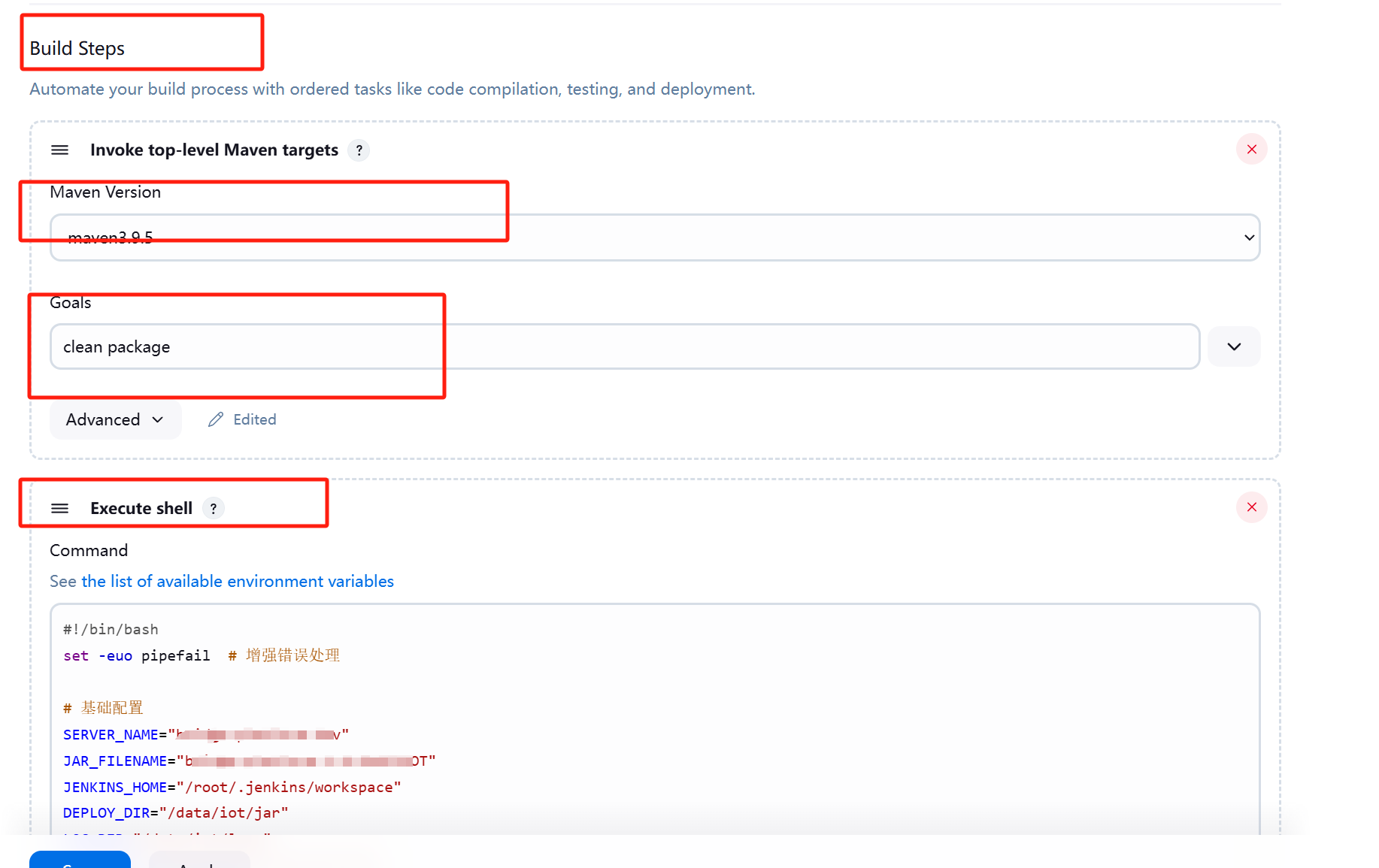Remove the Execute shell build step
Image resolution: width=1379 pixels, height=868 pixels.
click(1251, 507)
